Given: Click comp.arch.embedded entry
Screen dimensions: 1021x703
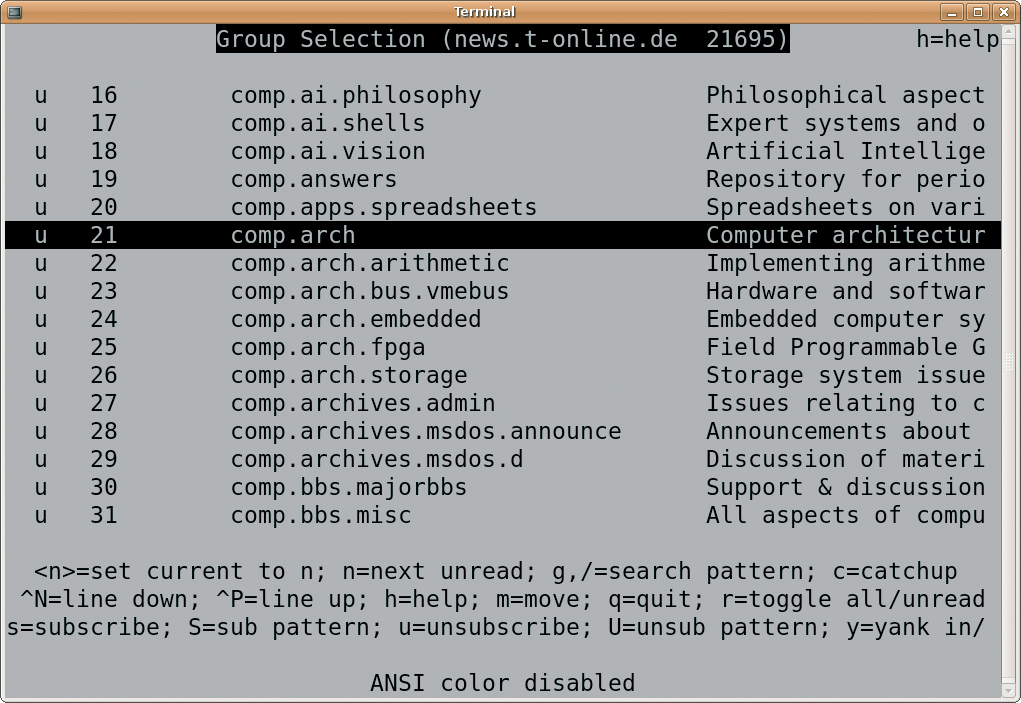Looking at the screenshot, I should (x=356, y=320).
